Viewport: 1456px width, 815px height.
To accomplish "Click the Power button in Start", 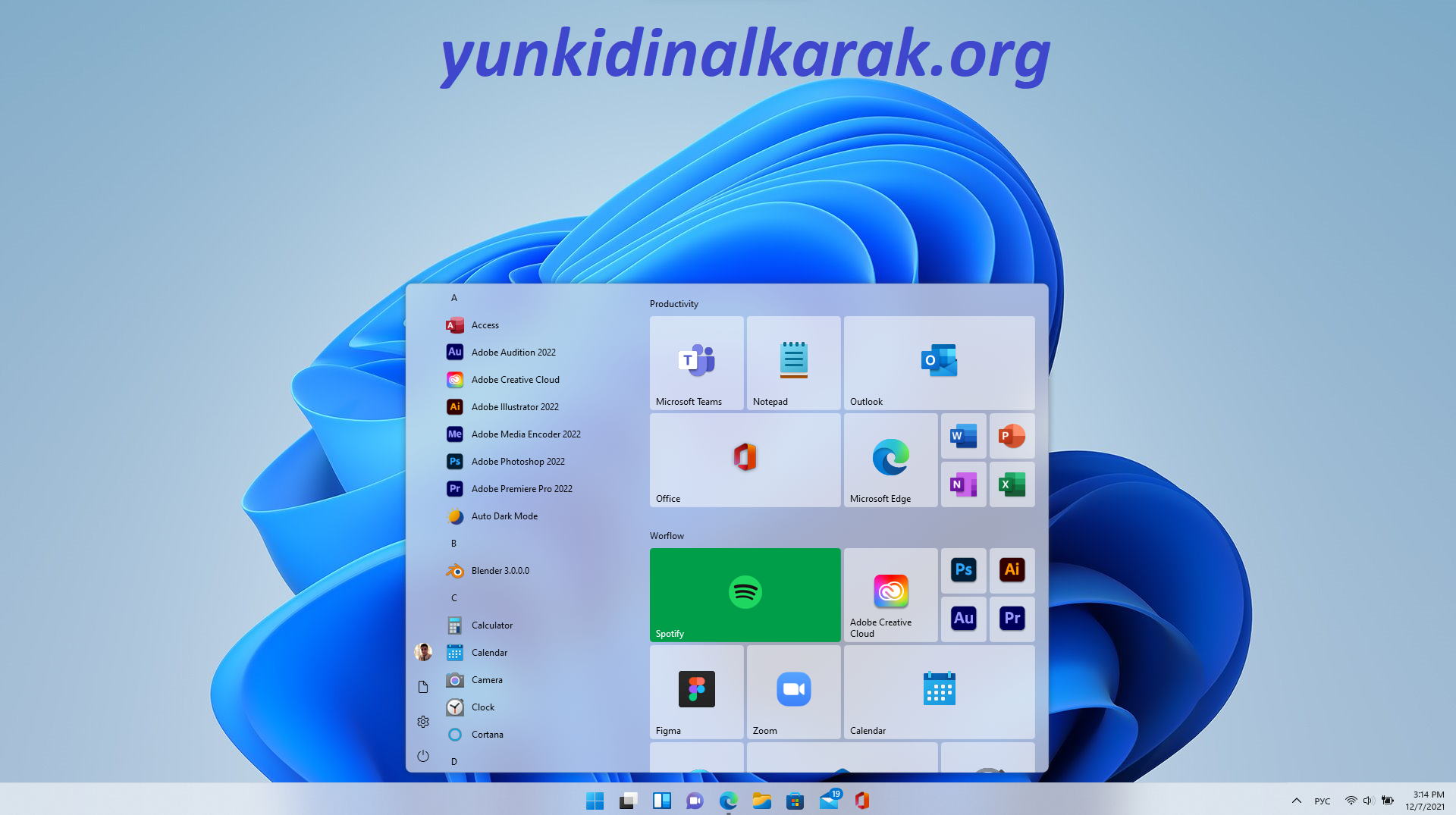I will click(423, 756).
